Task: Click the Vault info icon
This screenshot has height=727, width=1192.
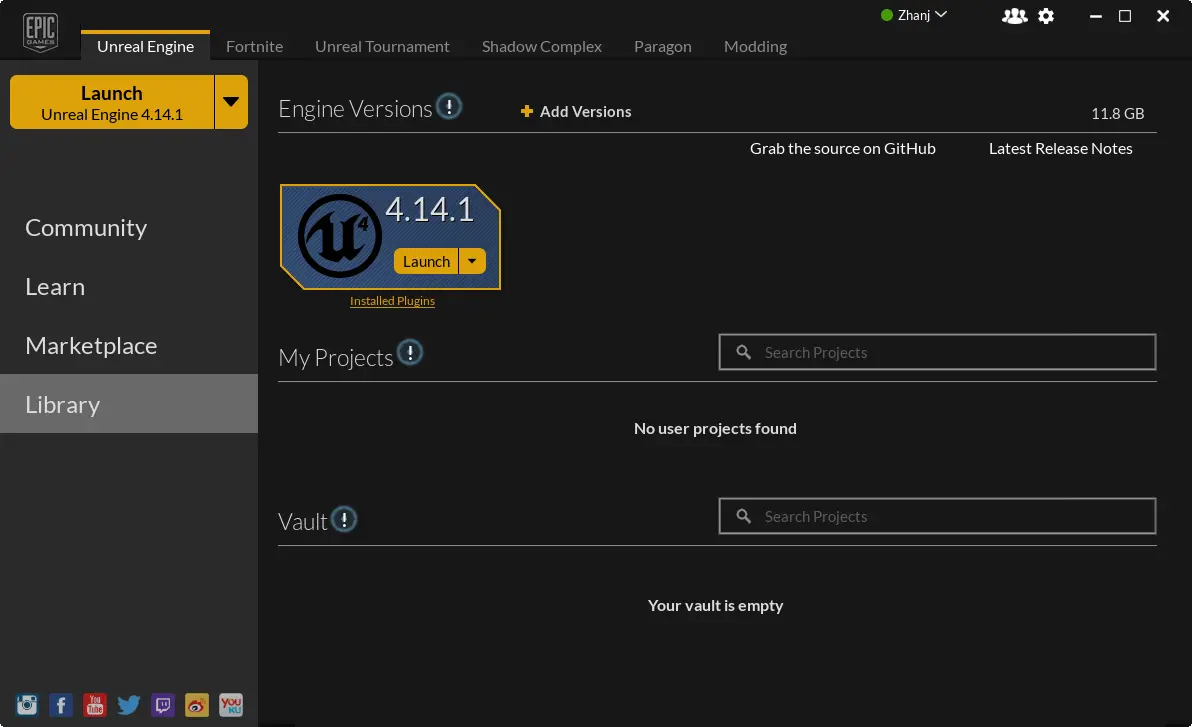Action: 344,519
